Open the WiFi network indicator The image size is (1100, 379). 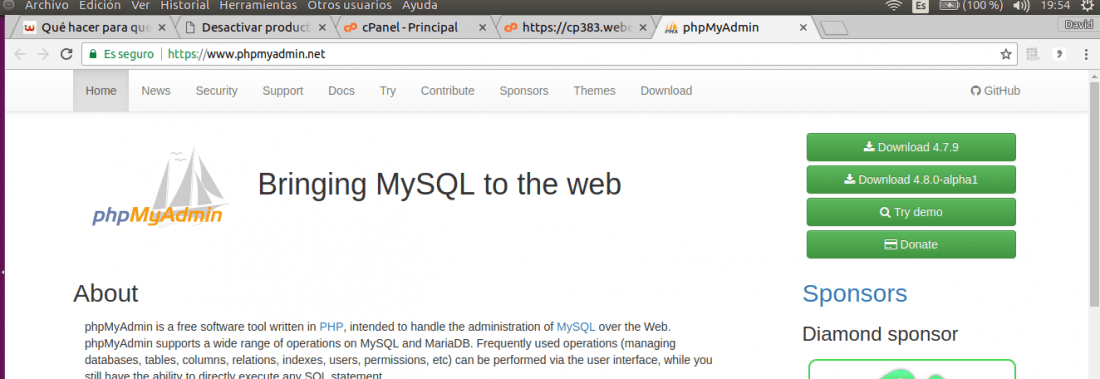tap(894, 6)
